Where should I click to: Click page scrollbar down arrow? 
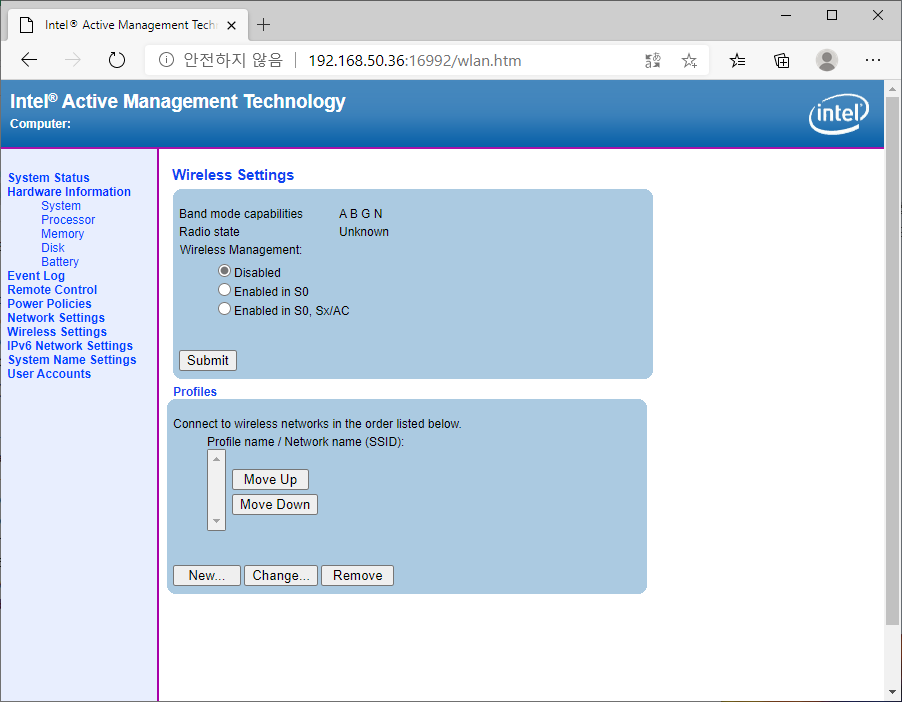coord(892,692)
